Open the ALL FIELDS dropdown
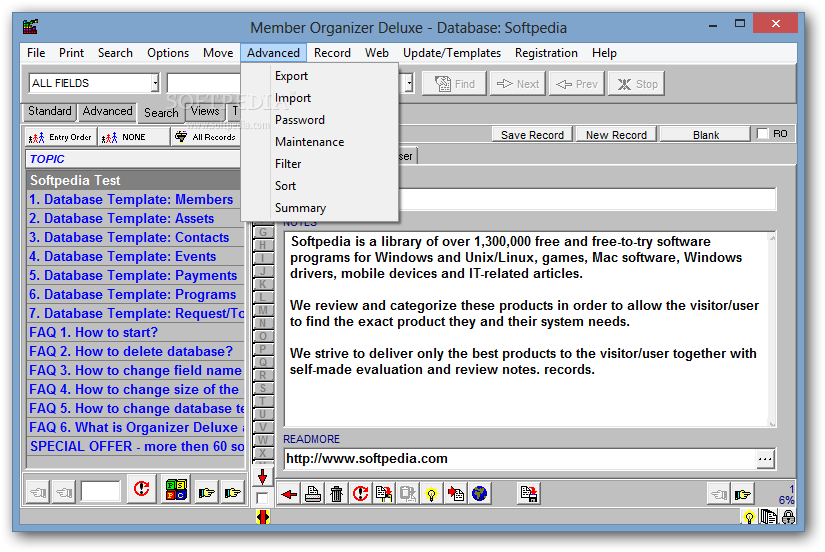The height and width of the screenshot is (552, 825). [x=155, y=83]
